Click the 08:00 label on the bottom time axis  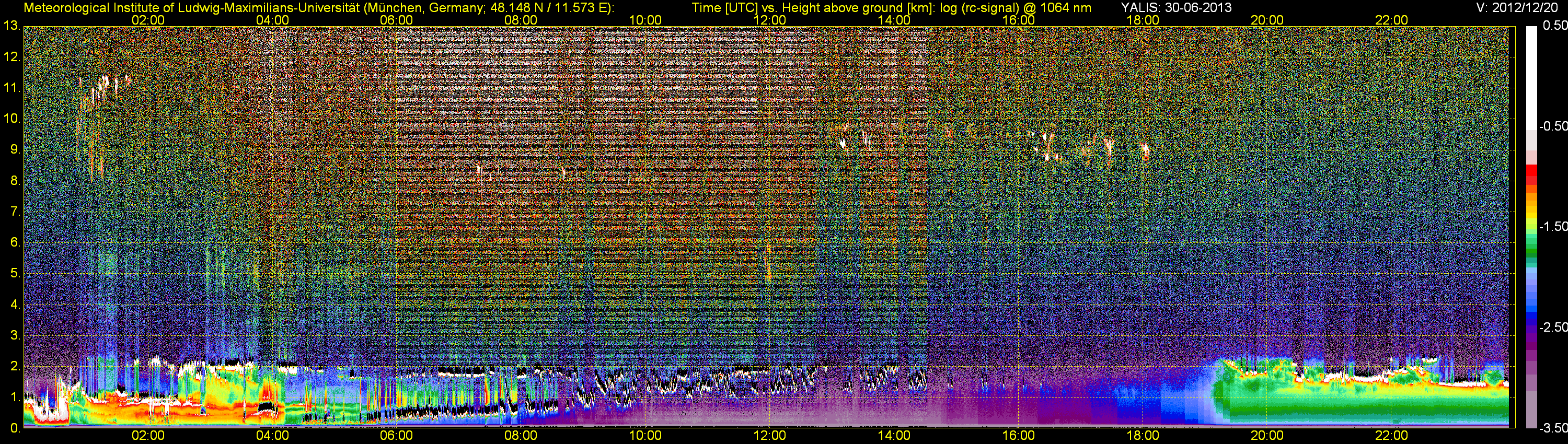point(521,436)
